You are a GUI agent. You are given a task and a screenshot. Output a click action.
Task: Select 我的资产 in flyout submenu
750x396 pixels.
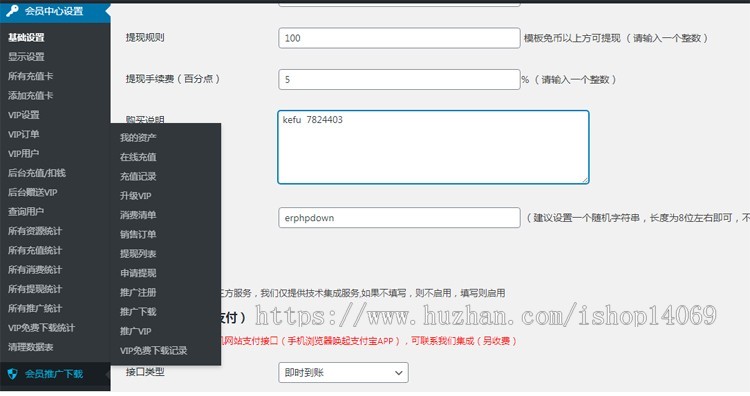point(138,138)
